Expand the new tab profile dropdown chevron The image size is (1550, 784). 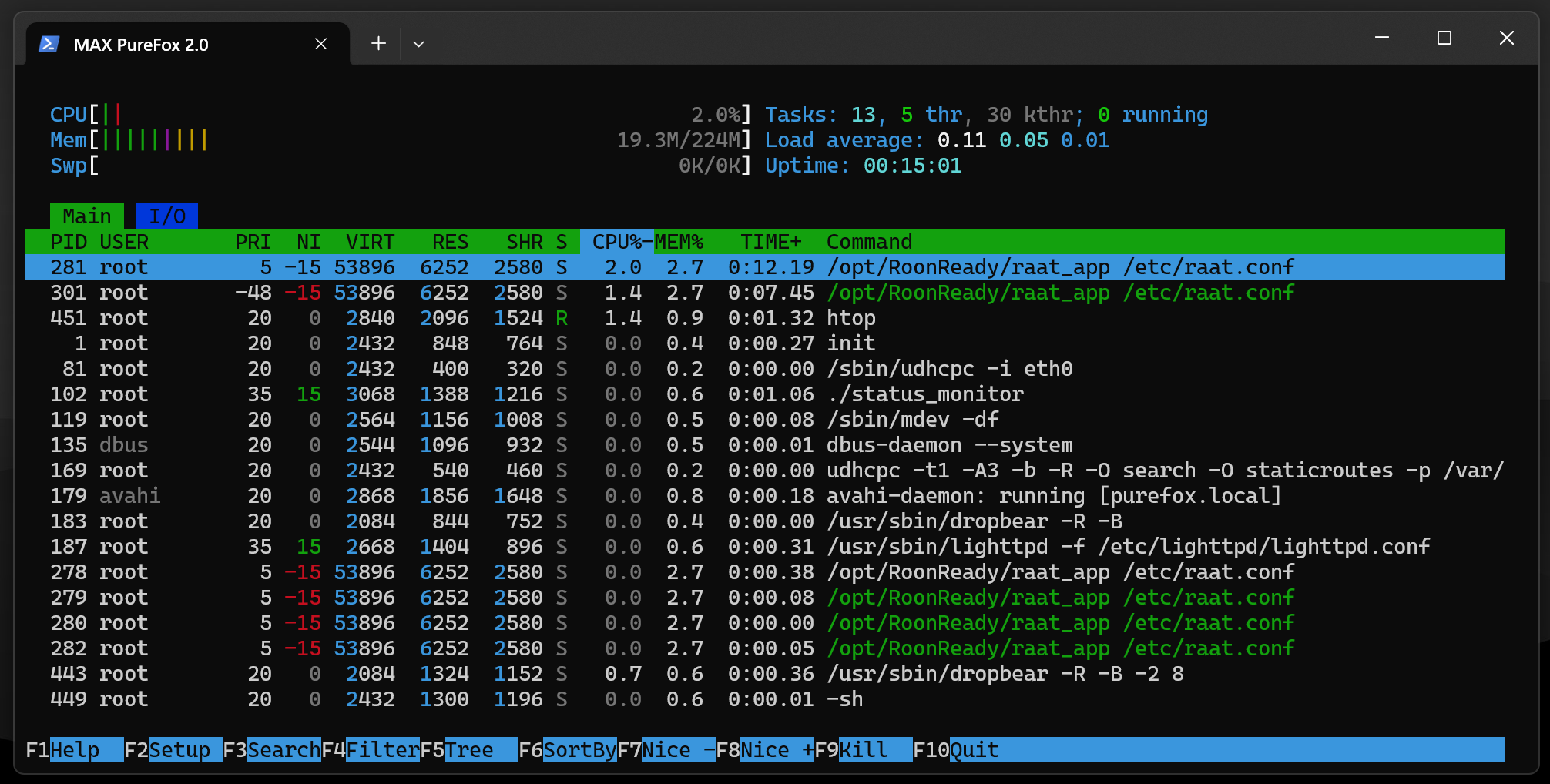(418, 45)
